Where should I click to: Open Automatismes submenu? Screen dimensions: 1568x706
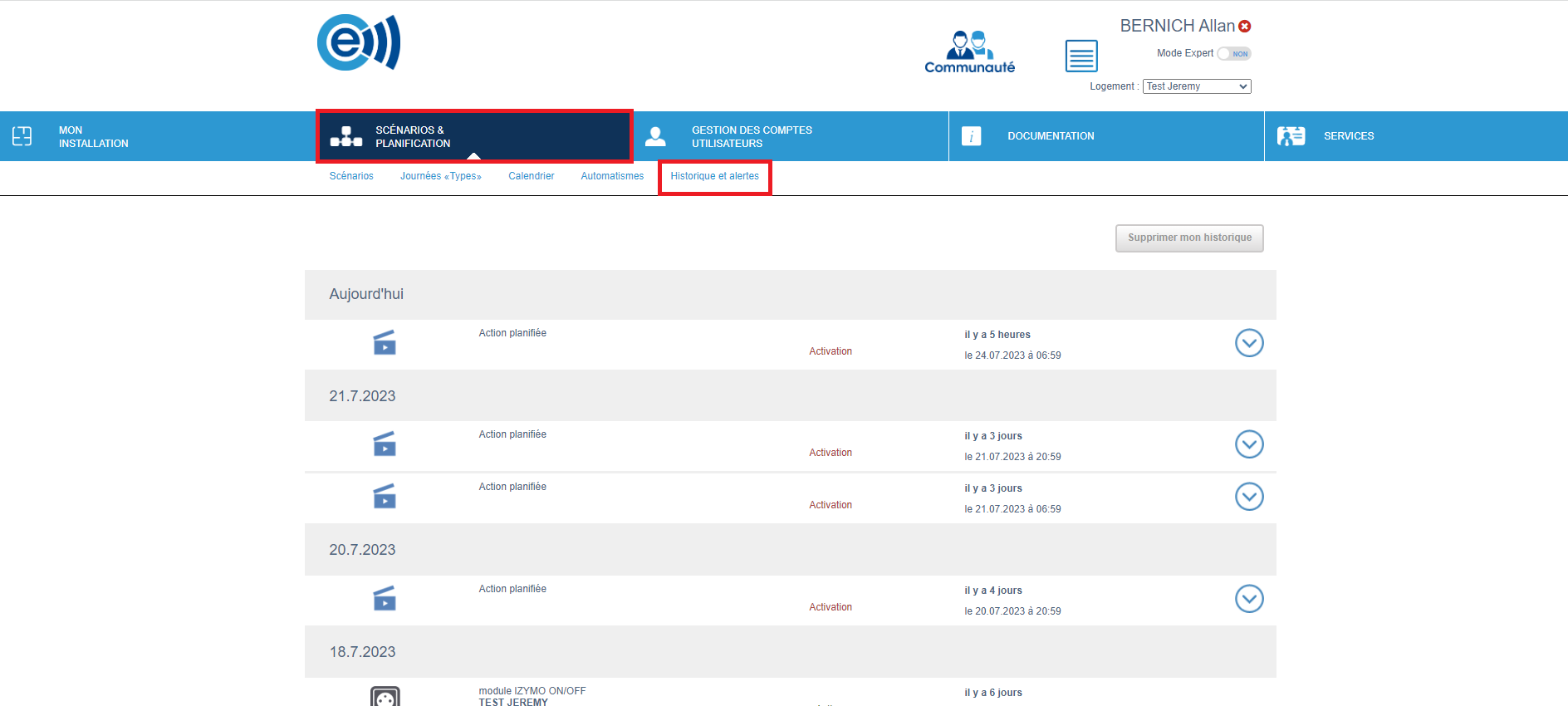tap(612, 176)
